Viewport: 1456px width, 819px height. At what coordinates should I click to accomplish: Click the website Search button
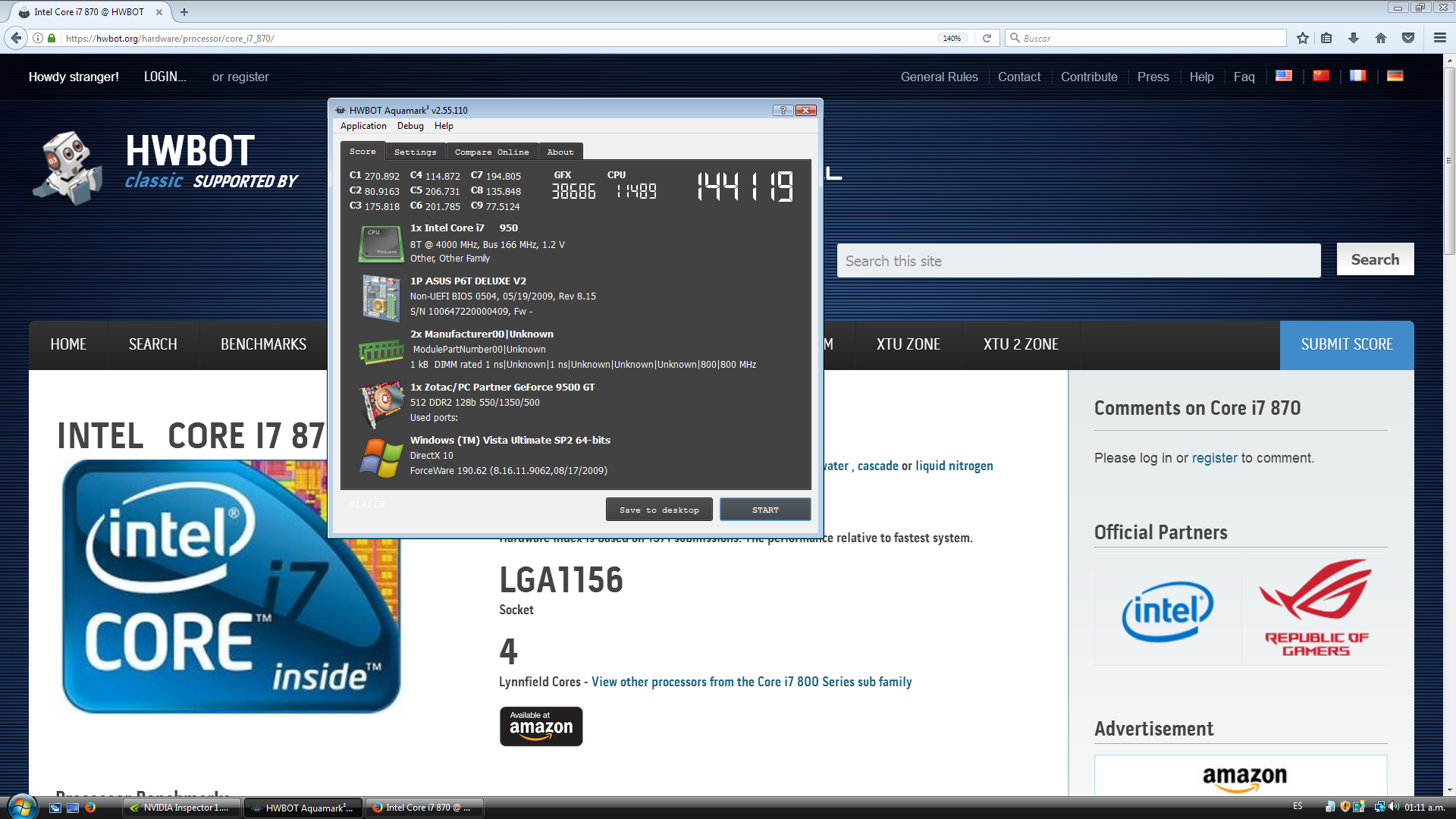(x=1375, y=259)
